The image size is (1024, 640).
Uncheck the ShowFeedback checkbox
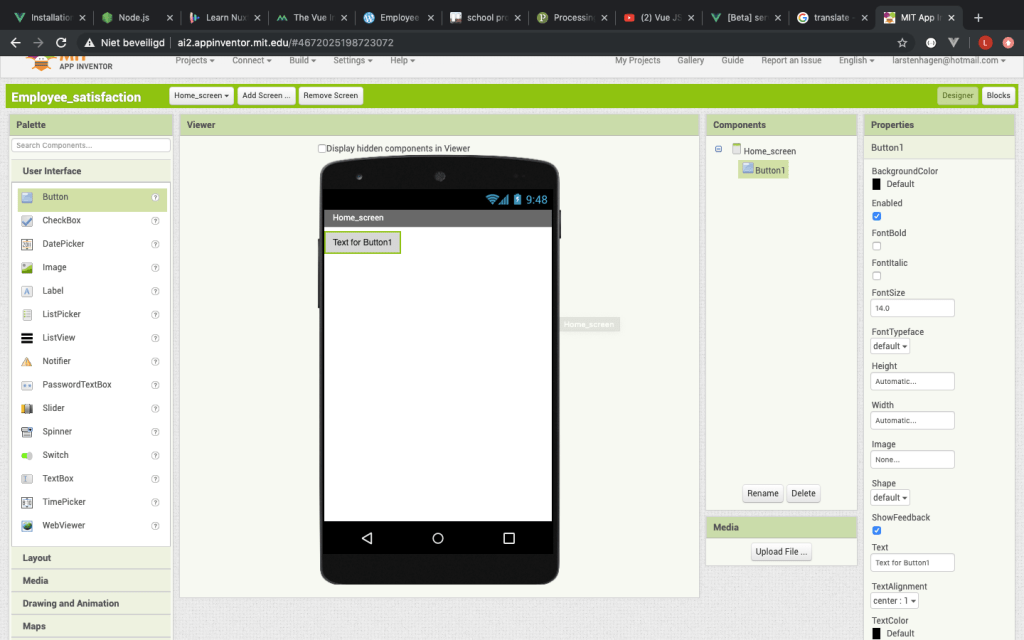tap(877, 530)
